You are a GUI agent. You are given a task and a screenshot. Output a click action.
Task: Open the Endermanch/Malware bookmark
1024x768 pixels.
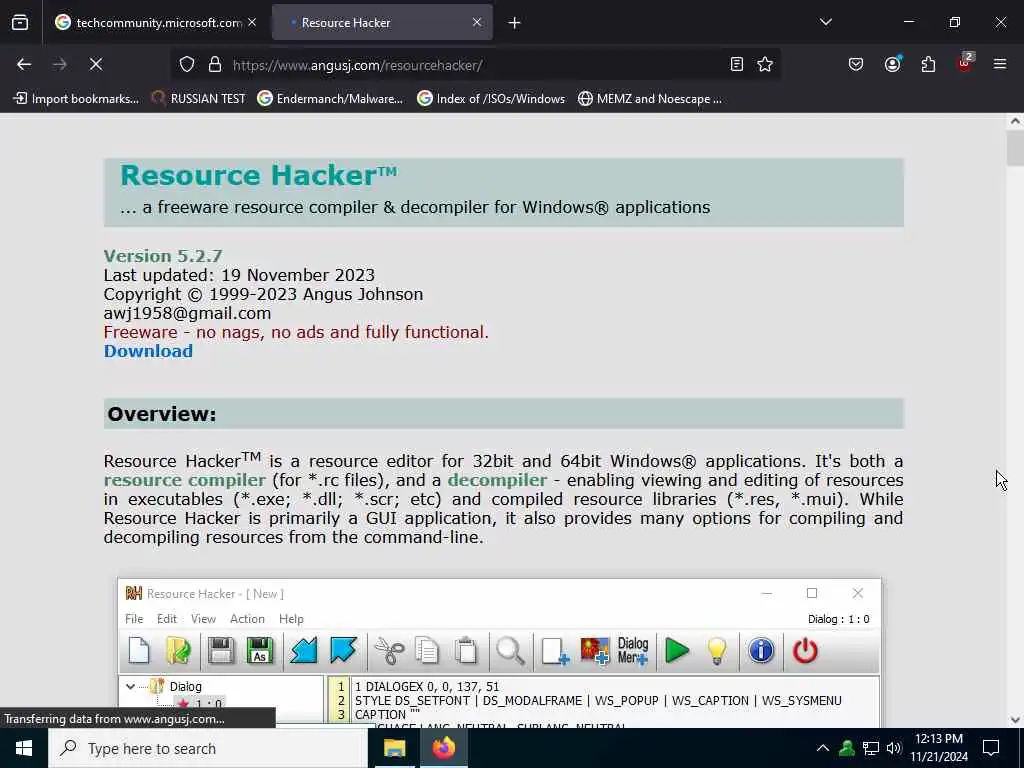(x=330, y=99)
